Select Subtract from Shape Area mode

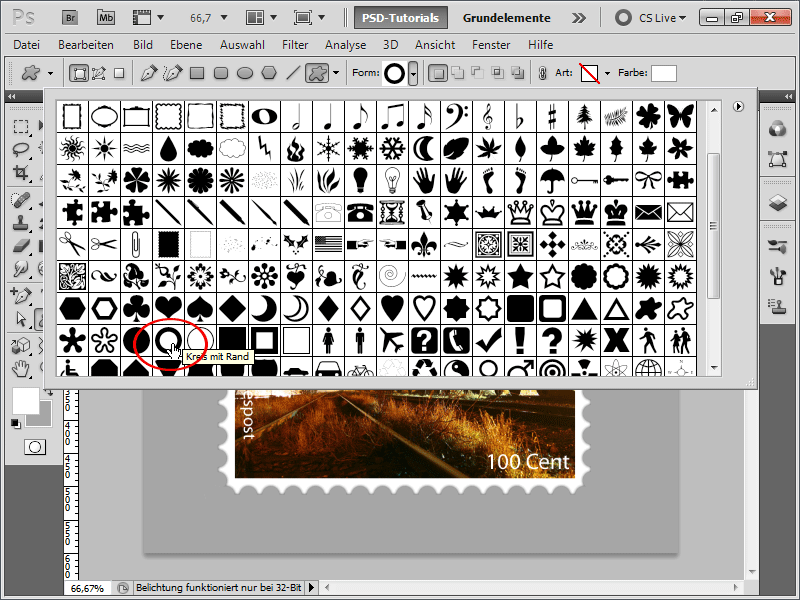coord(478,73)
